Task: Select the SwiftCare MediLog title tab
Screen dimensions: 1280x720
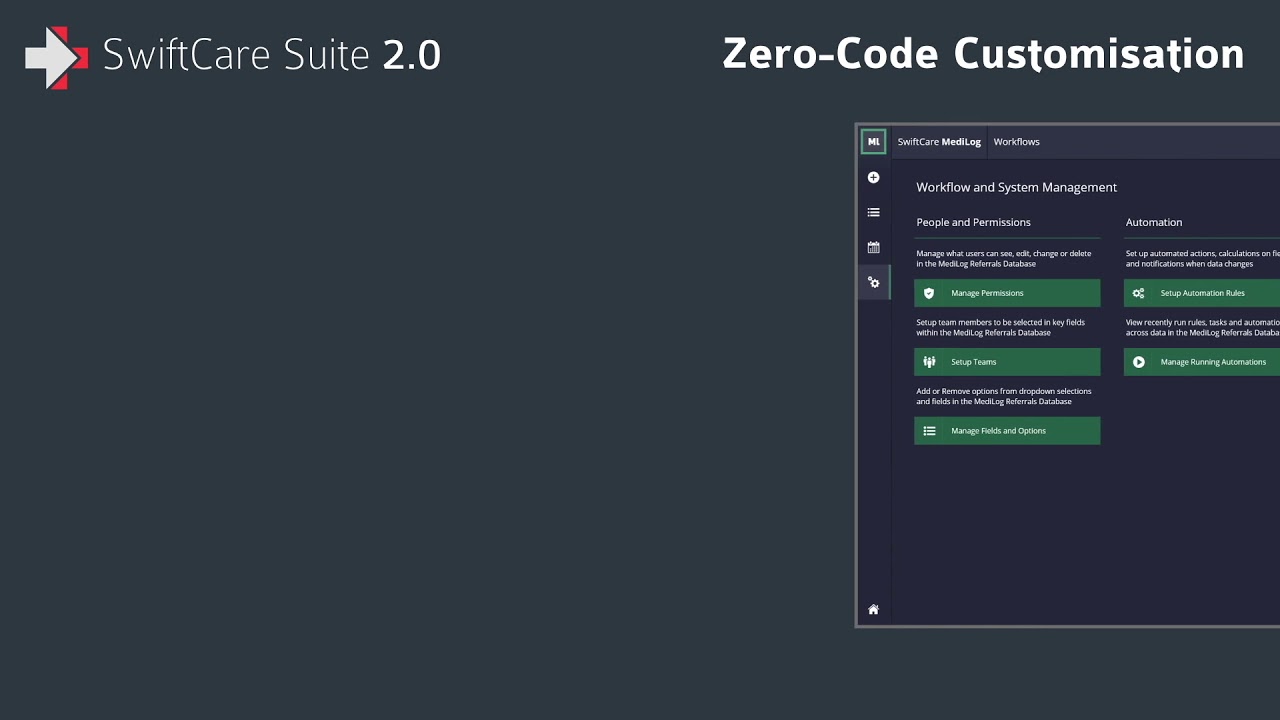Action: [939, 142]
